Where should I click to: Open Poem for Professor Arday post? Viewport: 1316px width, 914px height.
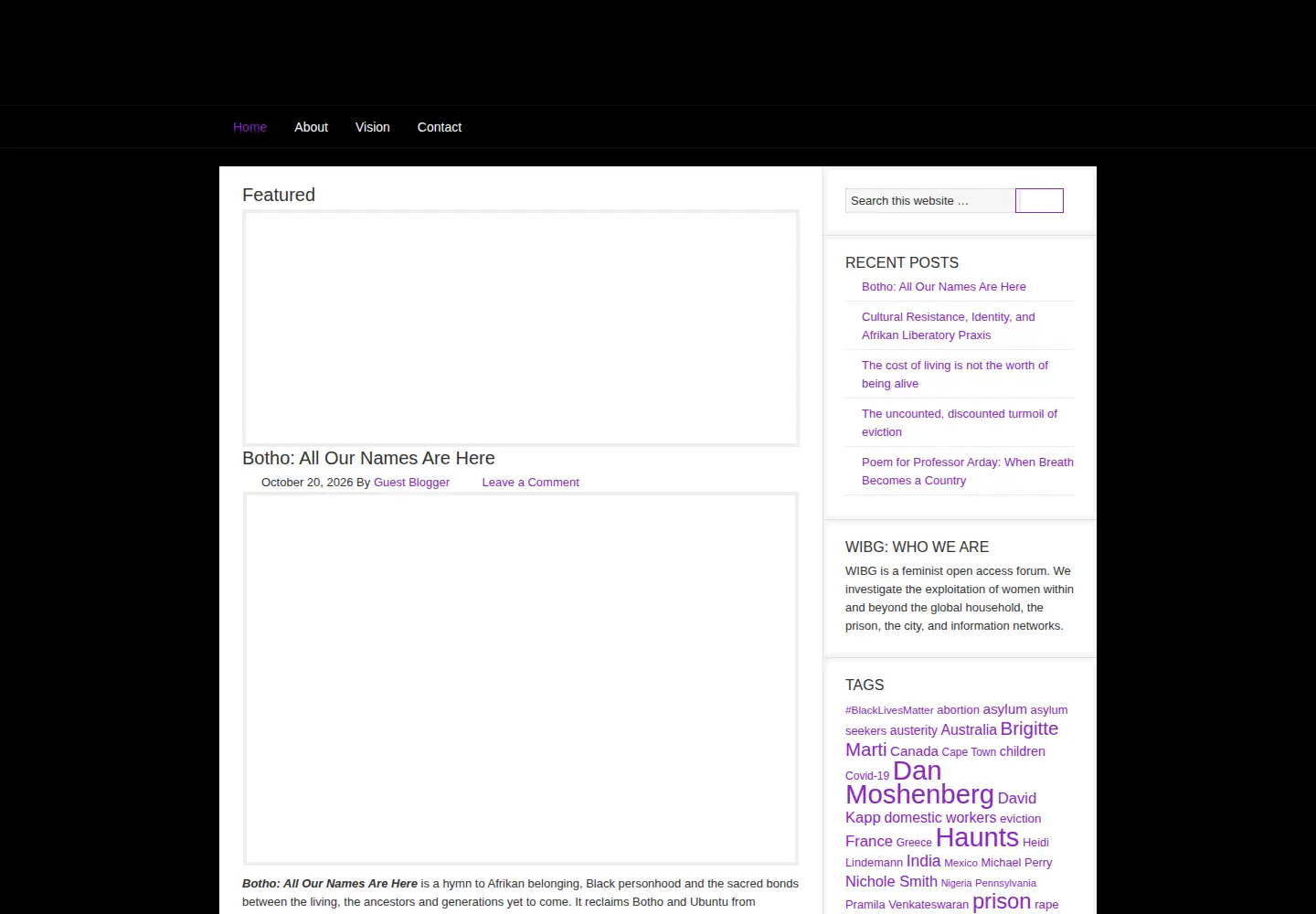(967, 472)
